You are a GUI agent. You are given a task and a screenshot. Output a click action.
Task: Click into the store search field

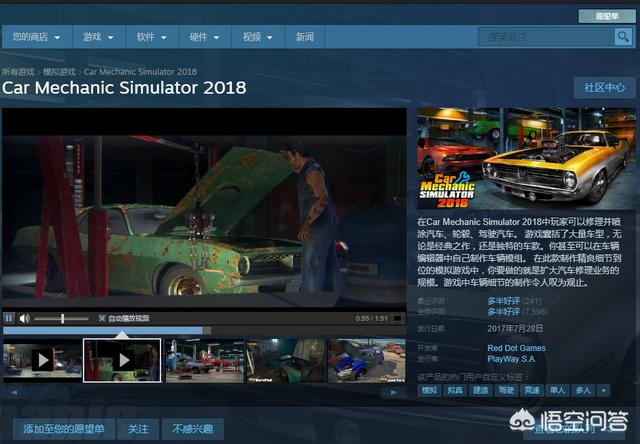tap(547, 37)
